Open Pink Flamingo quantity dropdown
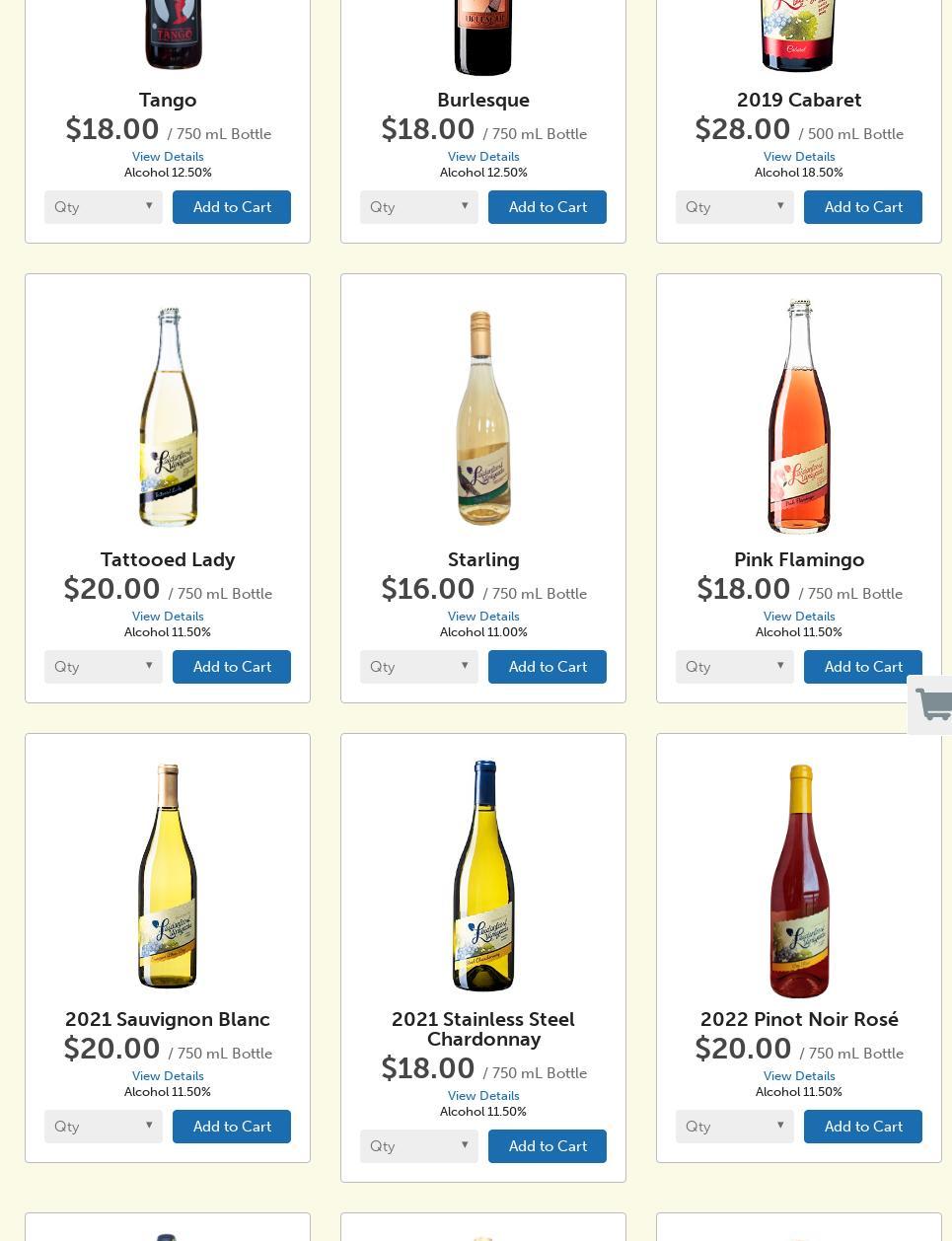Image resolution: width=952 pixels, height=1241 pixels. coord(735,667)
